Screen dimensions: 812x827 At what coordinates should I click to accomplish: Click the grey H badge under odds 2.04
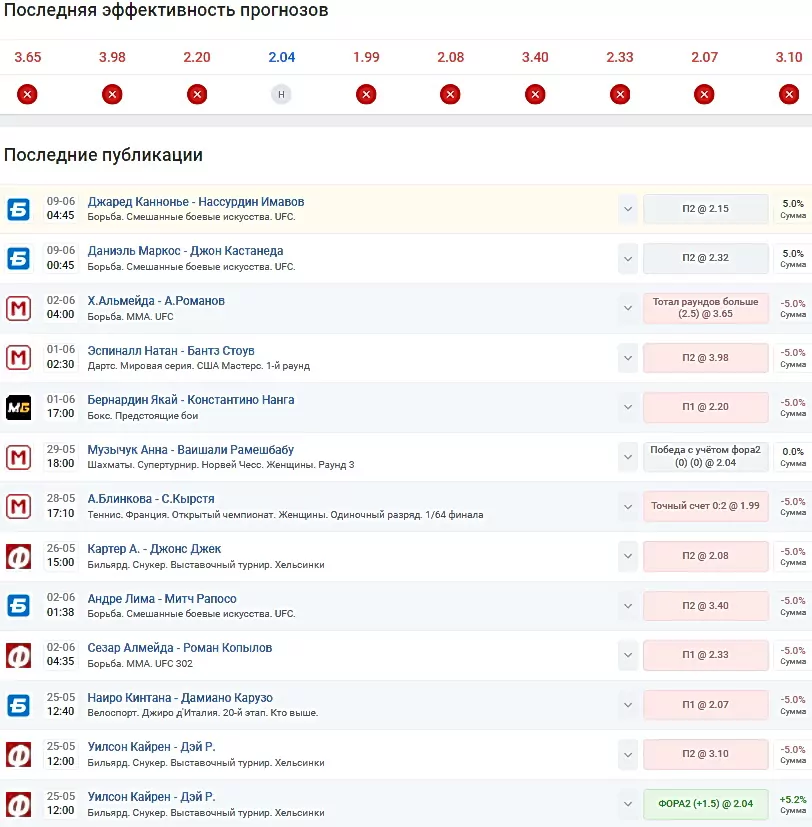click(281, 94)
